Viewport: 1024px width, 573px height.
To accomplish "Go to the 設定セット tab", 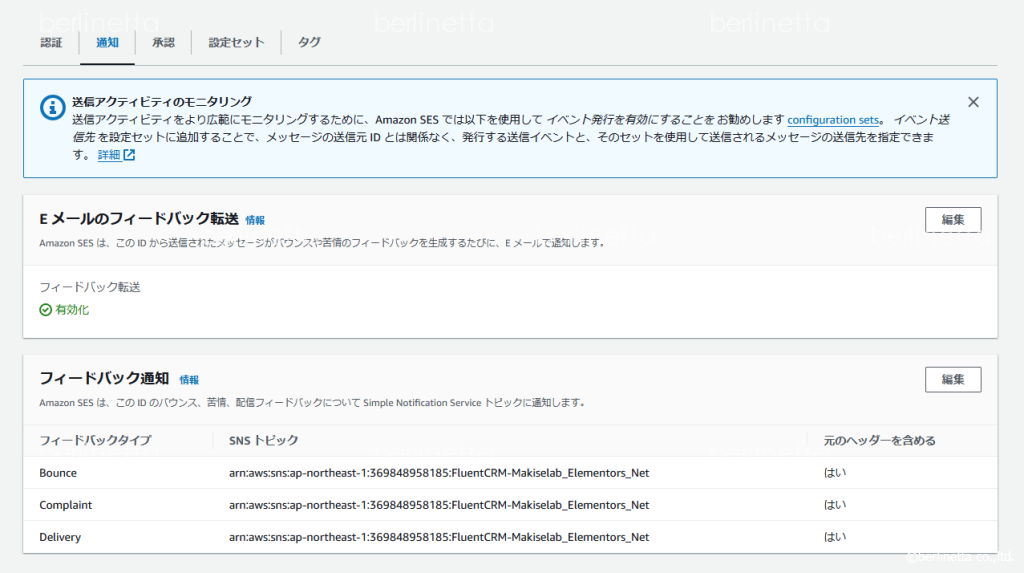I will (x=236, y=42).
